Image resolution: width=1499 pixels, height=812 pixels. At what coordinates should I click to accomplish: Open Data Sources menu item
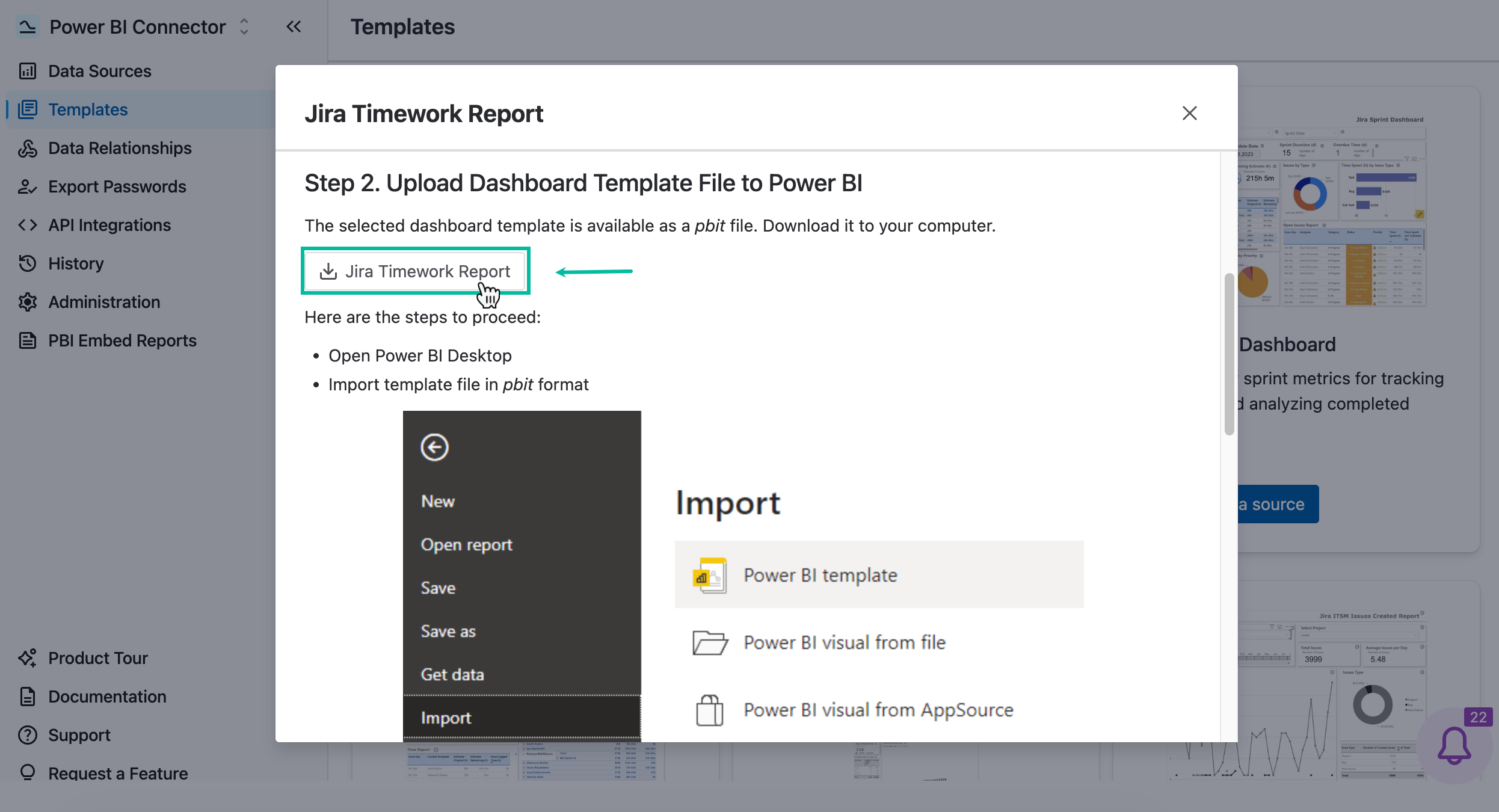pos(100,71)
